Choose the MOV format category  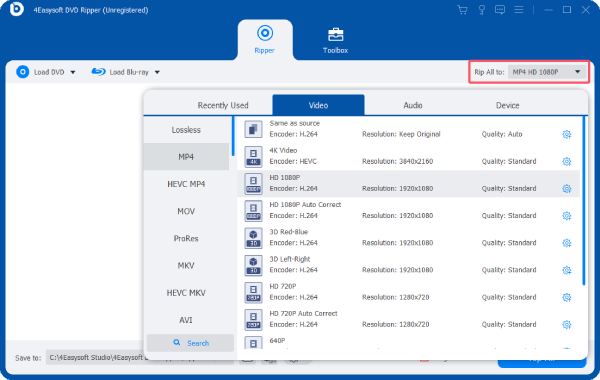click(x=186, y=211)
